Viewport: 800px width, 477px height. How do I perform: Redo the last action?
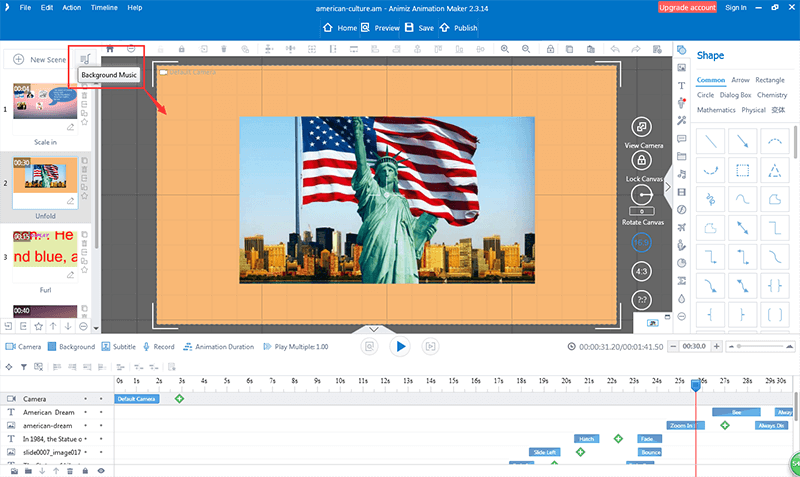click(x=636, y=49)
